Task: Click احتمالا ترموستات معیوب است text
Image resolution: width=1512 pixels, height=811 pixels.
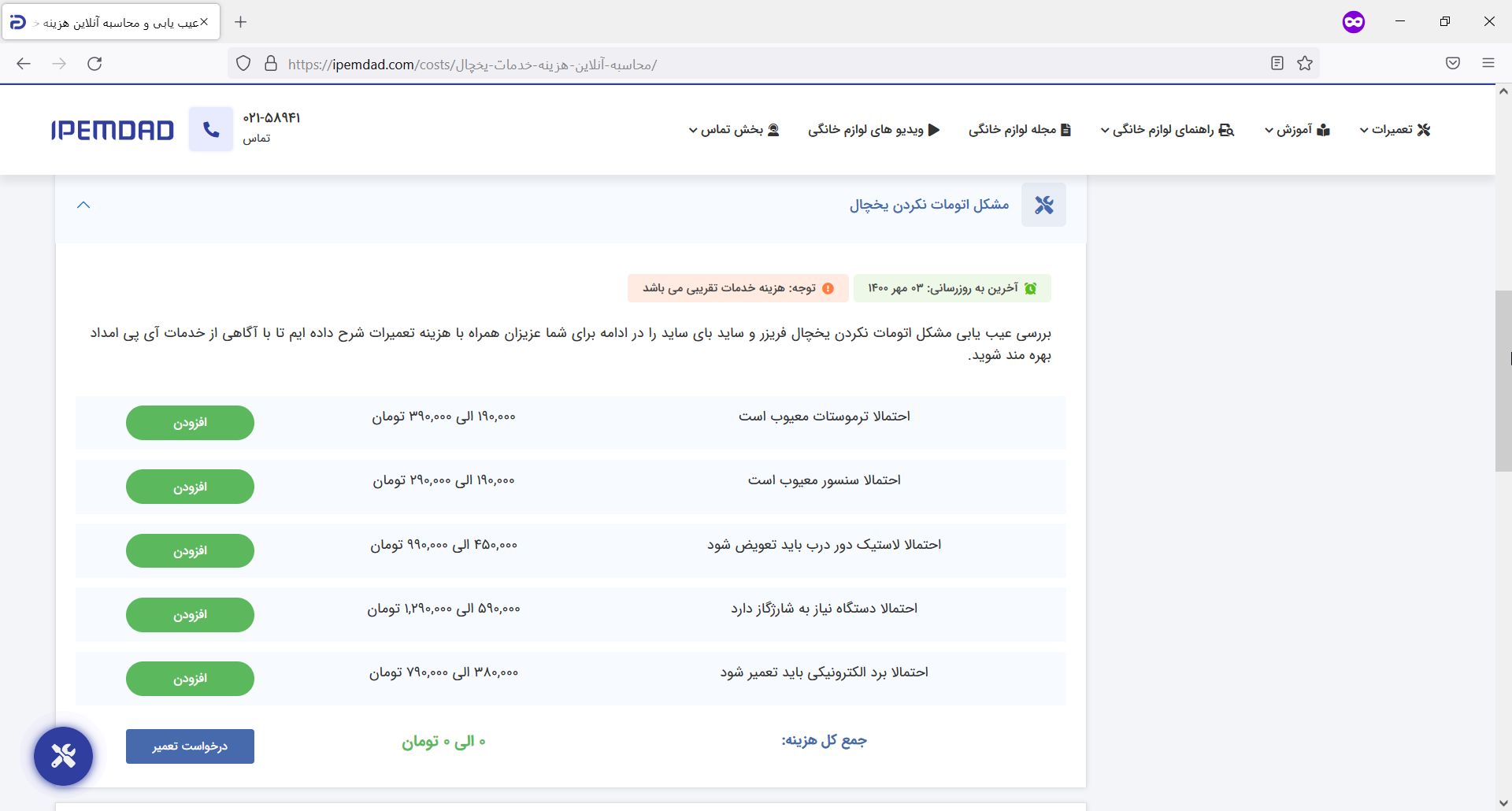Action: tap(825, 416)
